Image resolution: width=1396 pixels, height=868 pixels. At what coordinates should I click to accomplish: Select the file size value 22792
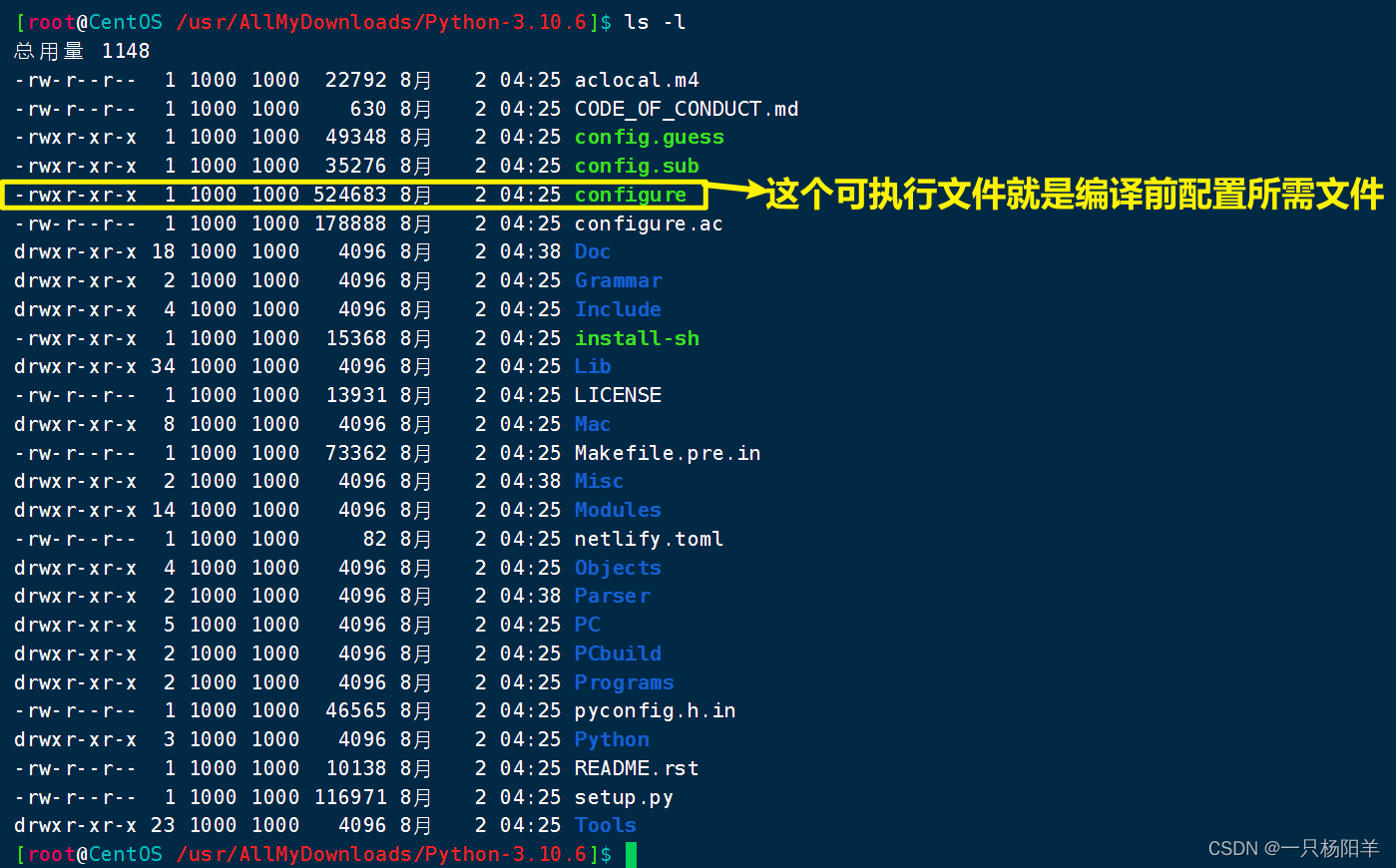click(356, 80)
